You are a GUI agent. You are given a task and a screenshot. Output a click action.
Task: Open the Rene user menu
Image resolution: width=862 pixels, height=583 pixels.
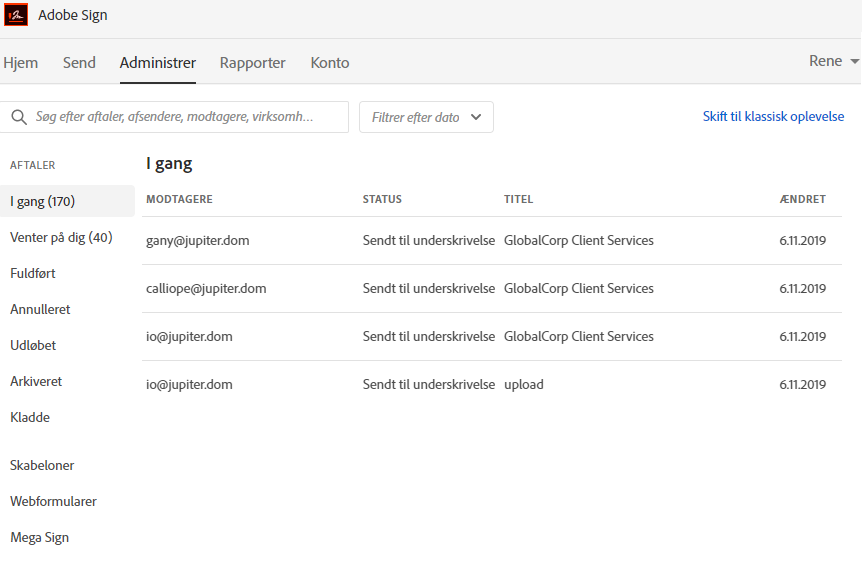(x=833, y=60)
